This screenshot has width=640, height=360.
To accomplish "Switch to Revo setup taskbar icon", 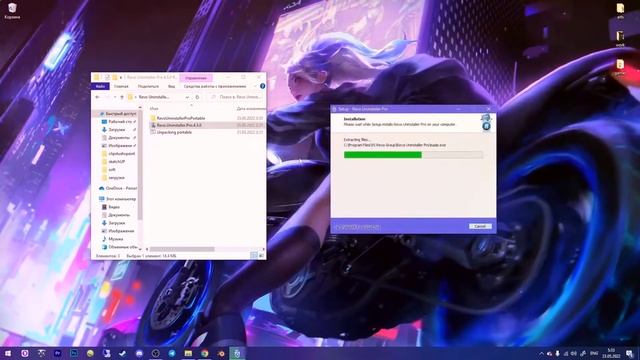I will point(237,353).
